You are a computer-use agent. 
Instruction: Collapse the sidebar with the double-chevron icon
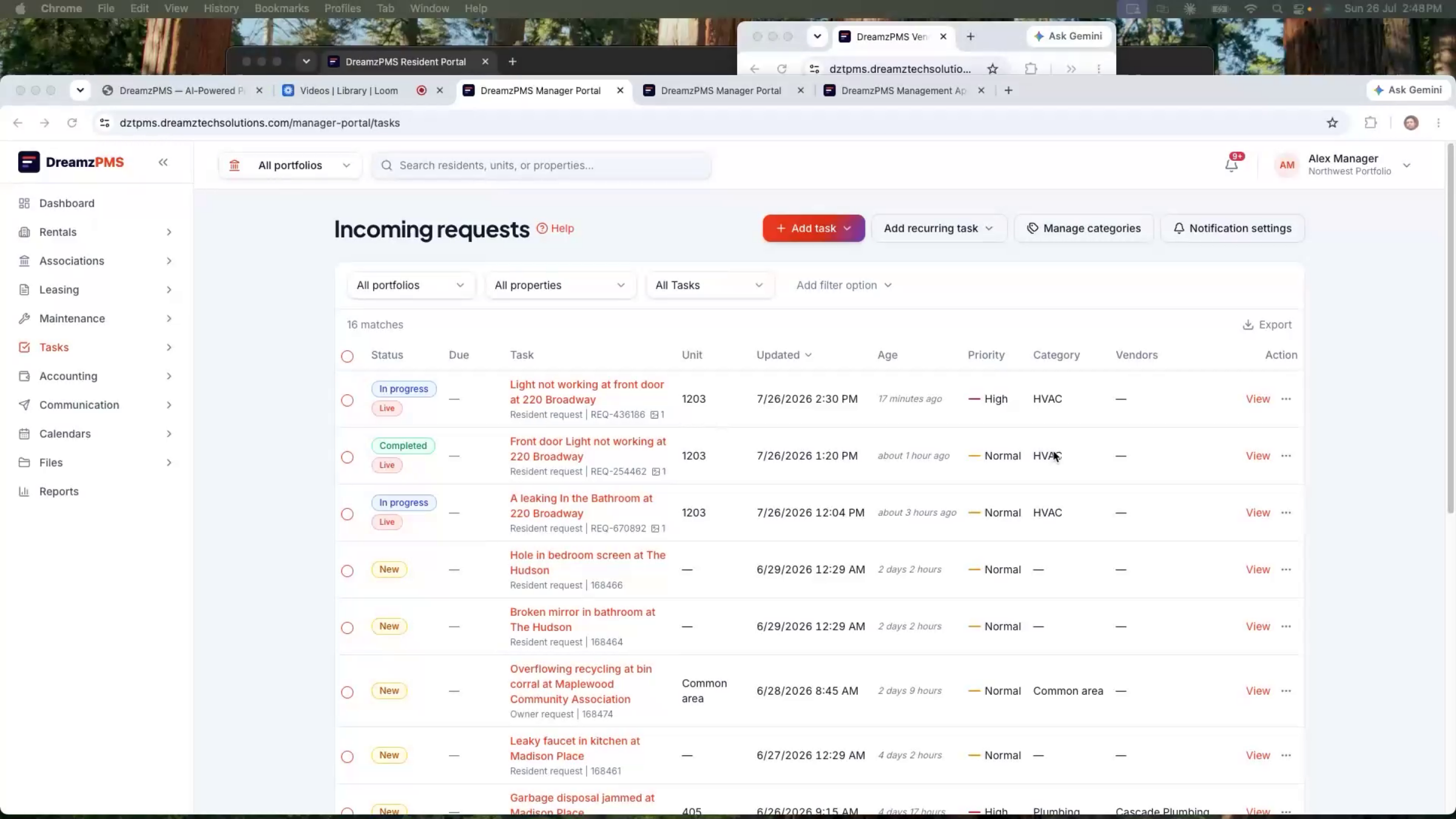pos(163,162)
